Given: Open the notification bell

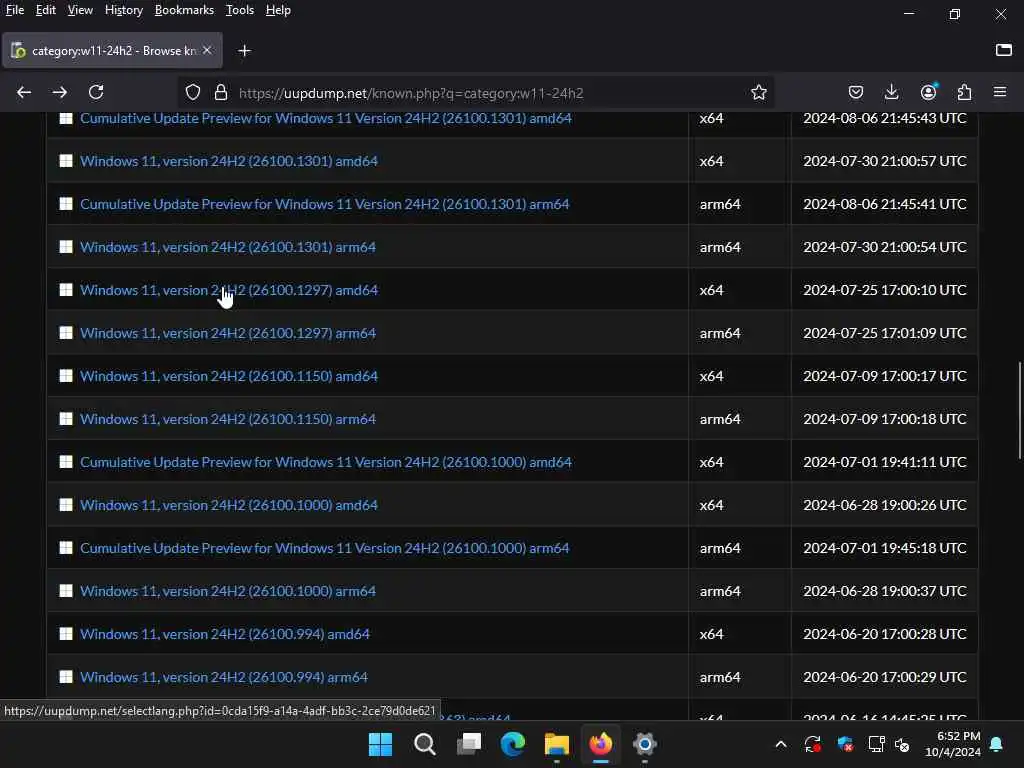Looking at the screenshot, I should pos(997,744).
